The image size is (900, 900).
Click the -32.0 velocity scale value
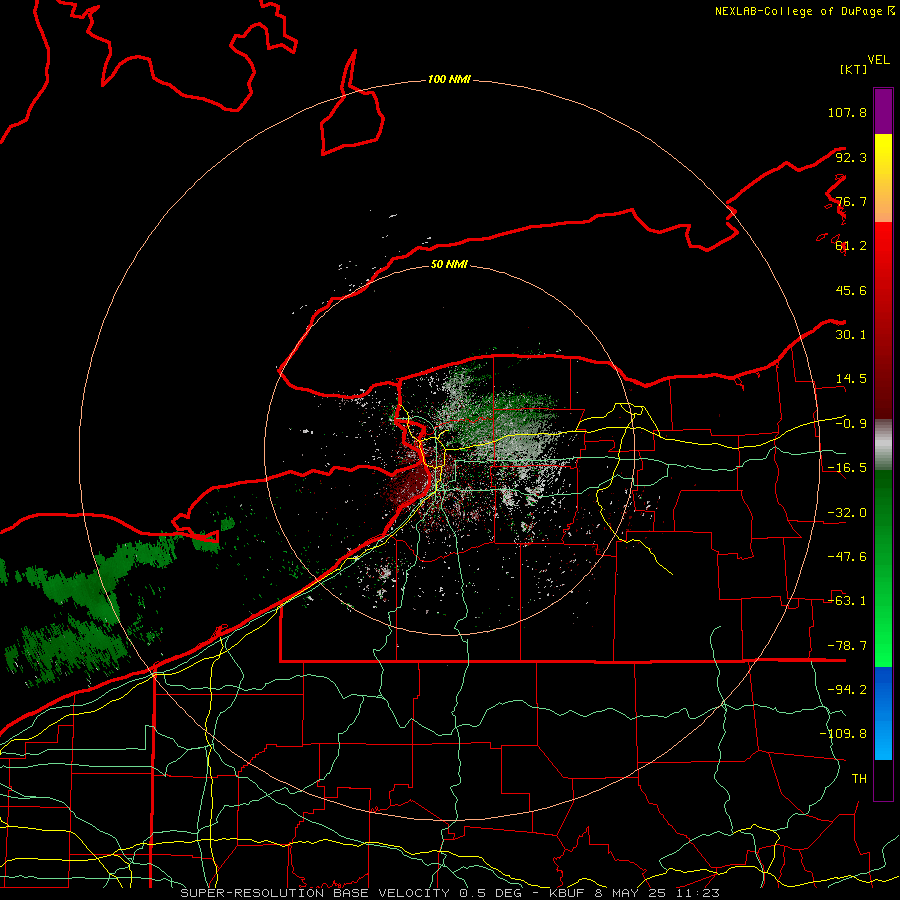click(847, 513)
